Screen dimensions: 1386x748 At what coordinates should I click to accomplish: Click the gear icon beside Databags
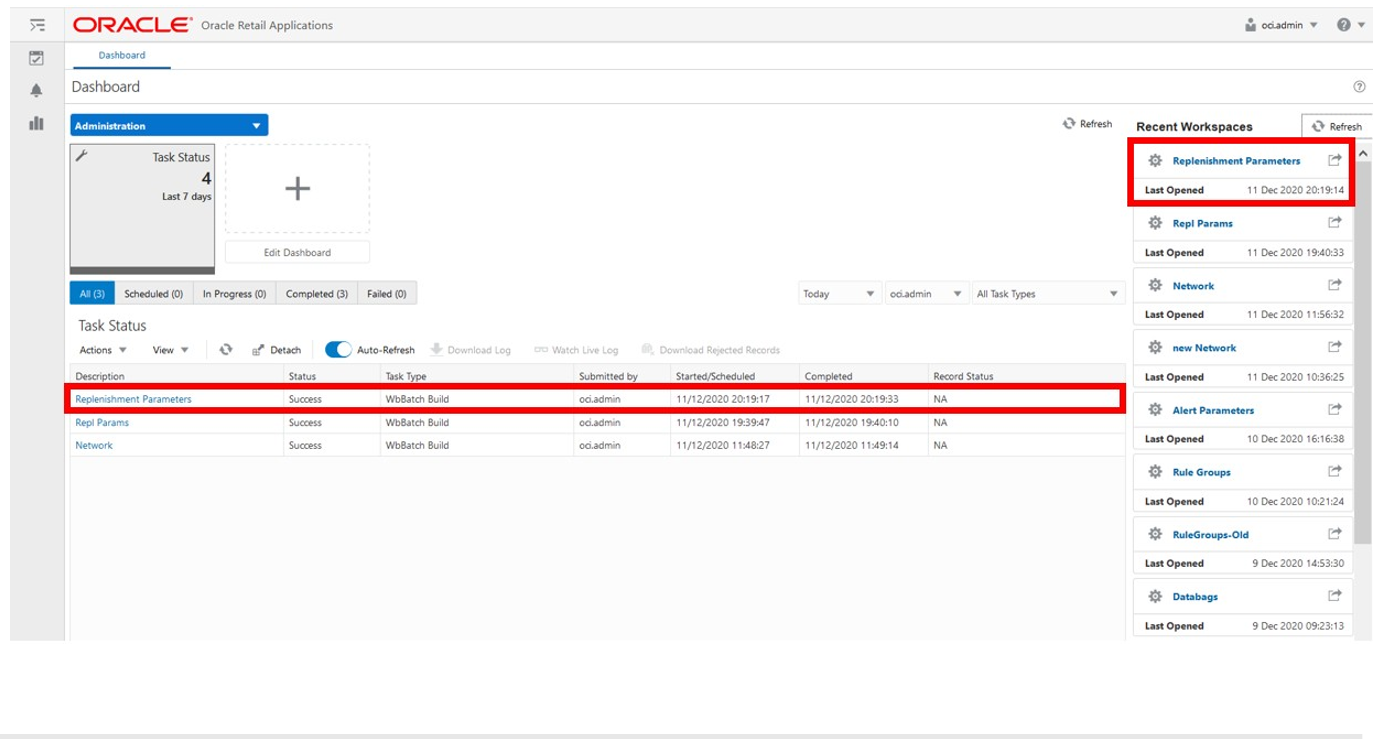[1155, 596]
